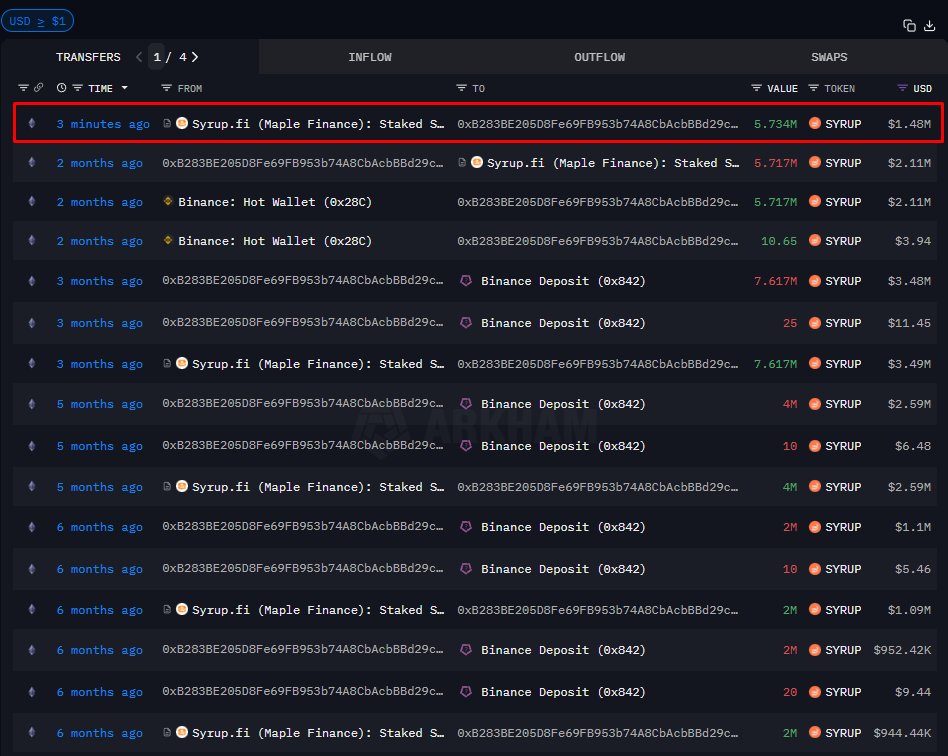The image size is (948, 756).
Task: Click value 5.734M in first row
Action: tap(775, 123)
